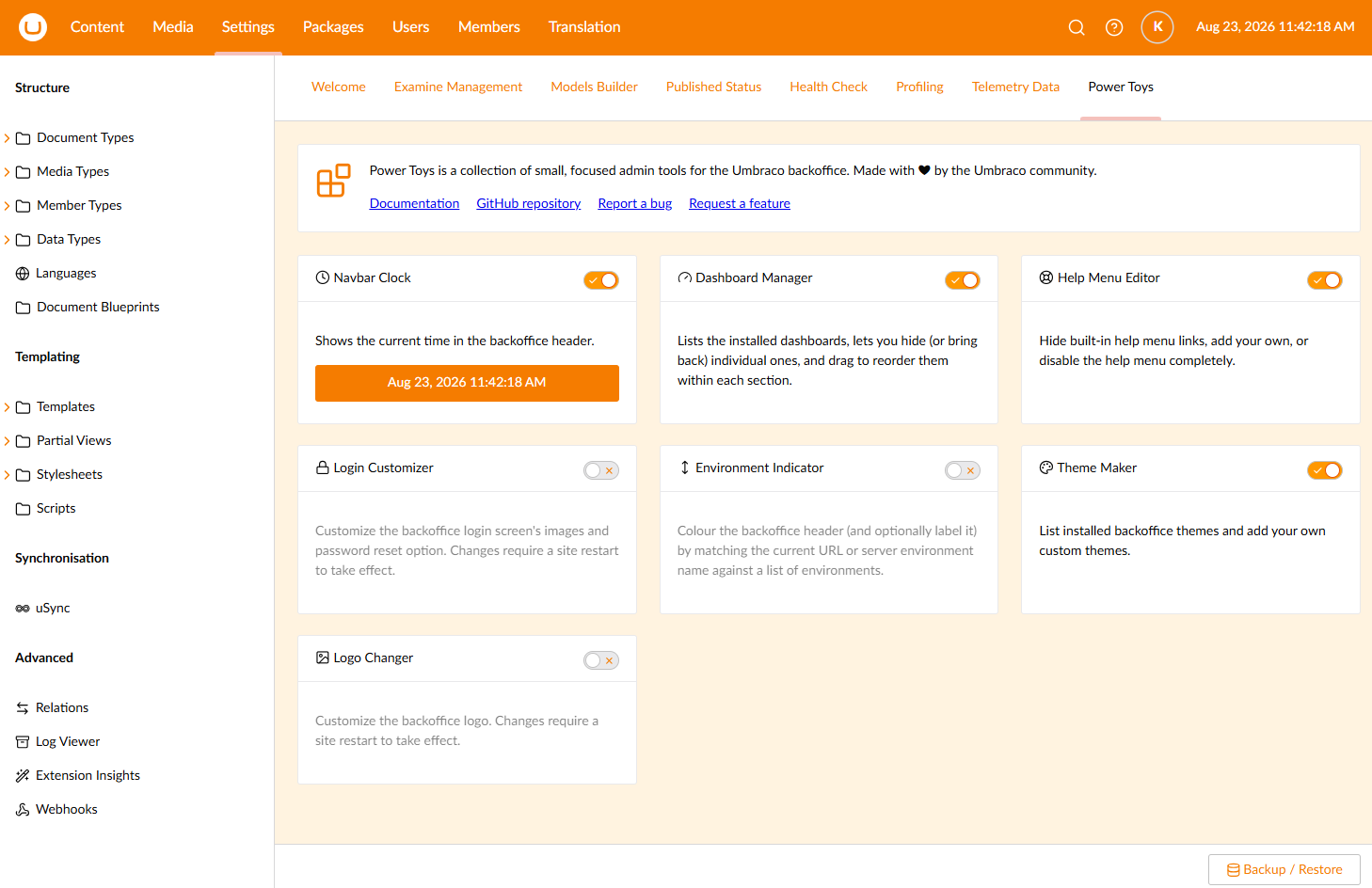Enable the Logo Changer toggle
1372x888 pixels.
click(x=601, y=660)
